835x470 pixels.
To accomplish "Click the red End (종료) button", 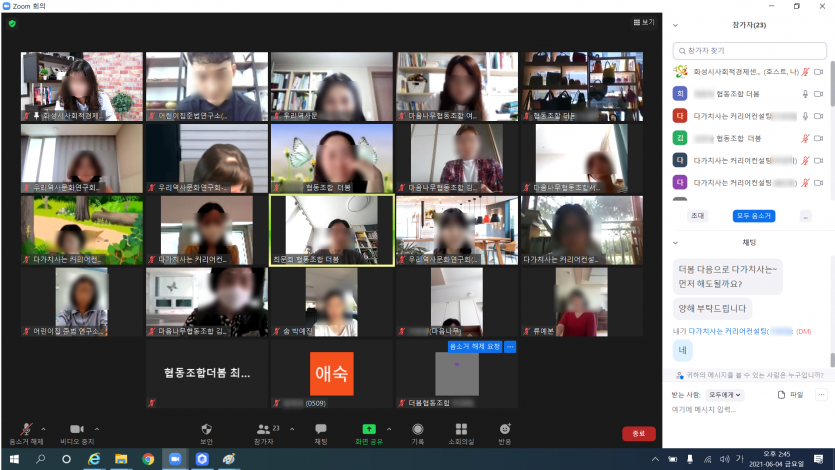I will [638, 434].
